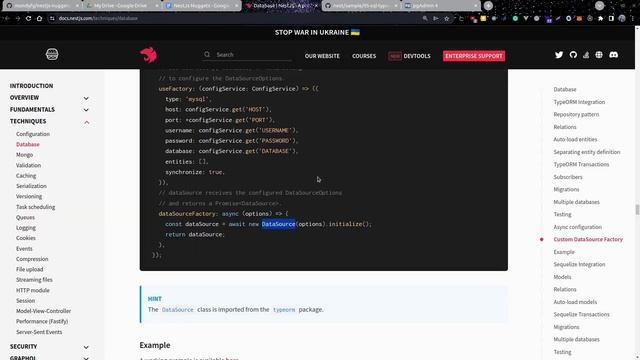Image resolution: width=640 pixels, height=360 pixels.
Task: Click the share icon in the address bar
Action: click(436, 18)
